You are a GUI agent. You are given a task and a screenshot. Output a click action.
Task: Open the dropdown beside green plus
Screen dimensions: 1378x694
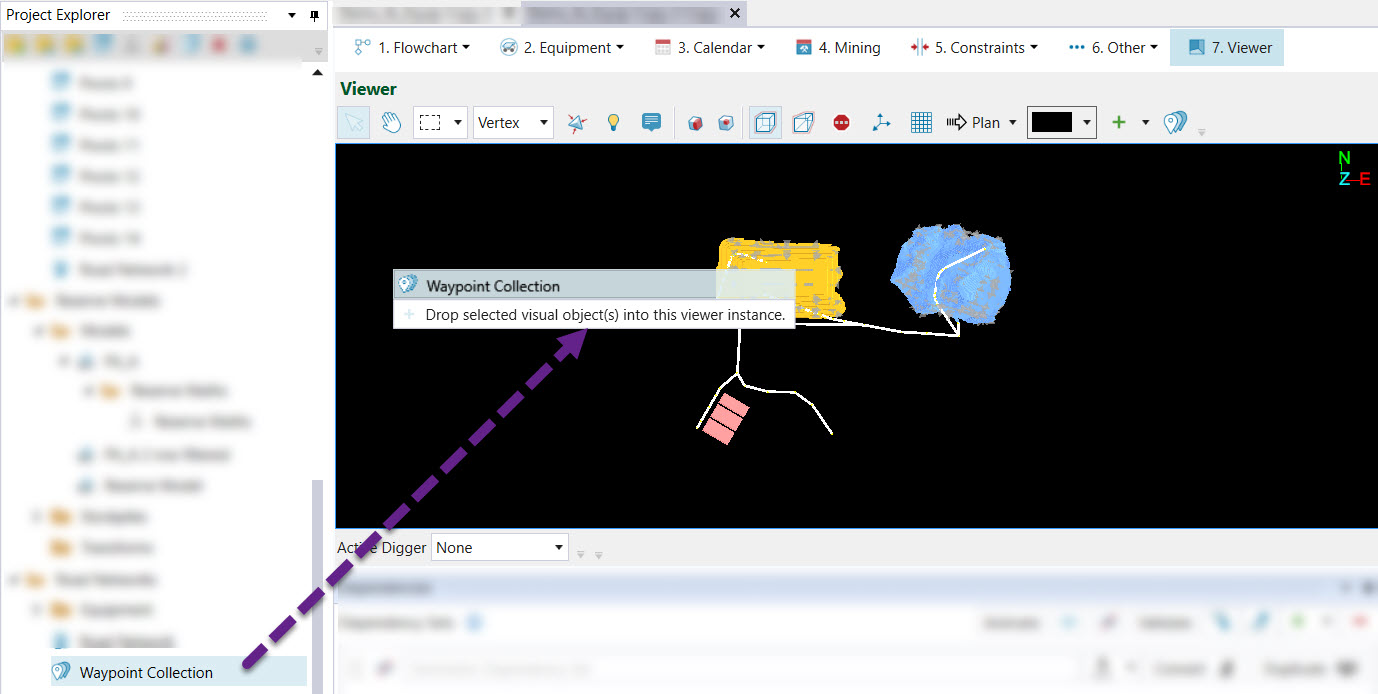1145,122
